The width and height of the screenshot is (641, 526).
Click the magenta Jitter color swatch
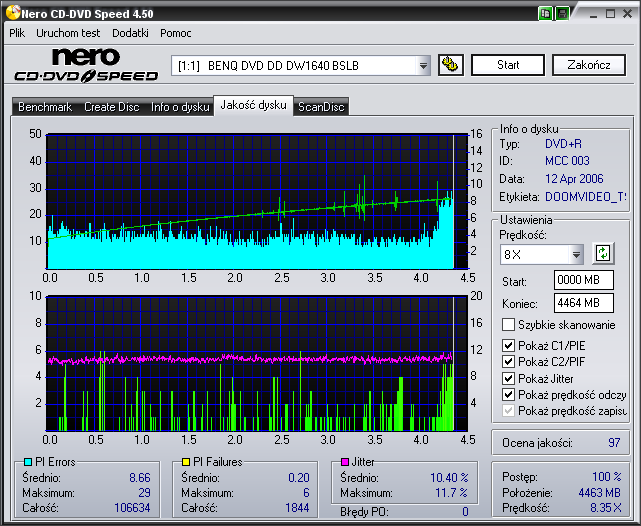(345, 462)
